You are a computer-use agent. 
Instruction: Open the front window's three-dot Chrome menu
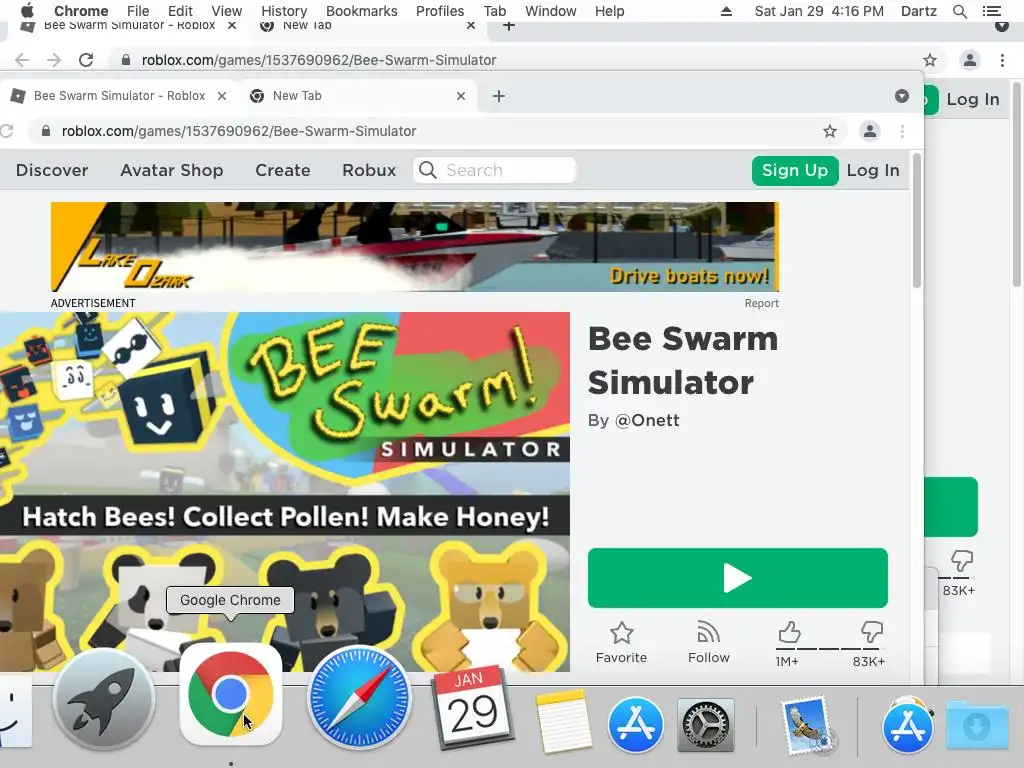[x=903, y=131]
